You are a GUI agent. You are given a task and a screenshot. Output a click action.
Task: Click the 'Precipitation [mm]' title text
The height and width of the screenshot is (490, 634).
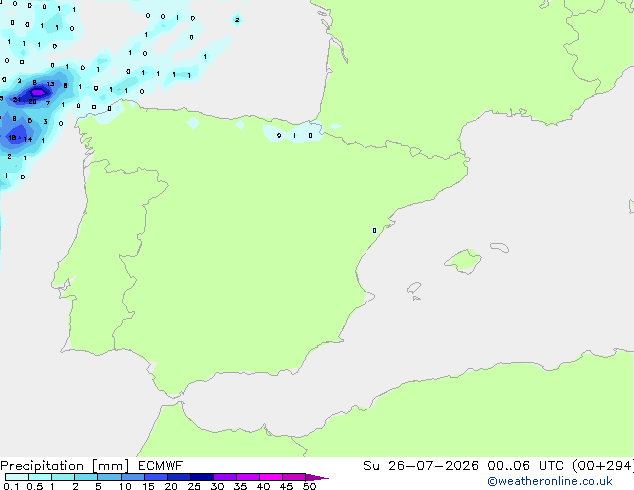click(x=64, y=466)
